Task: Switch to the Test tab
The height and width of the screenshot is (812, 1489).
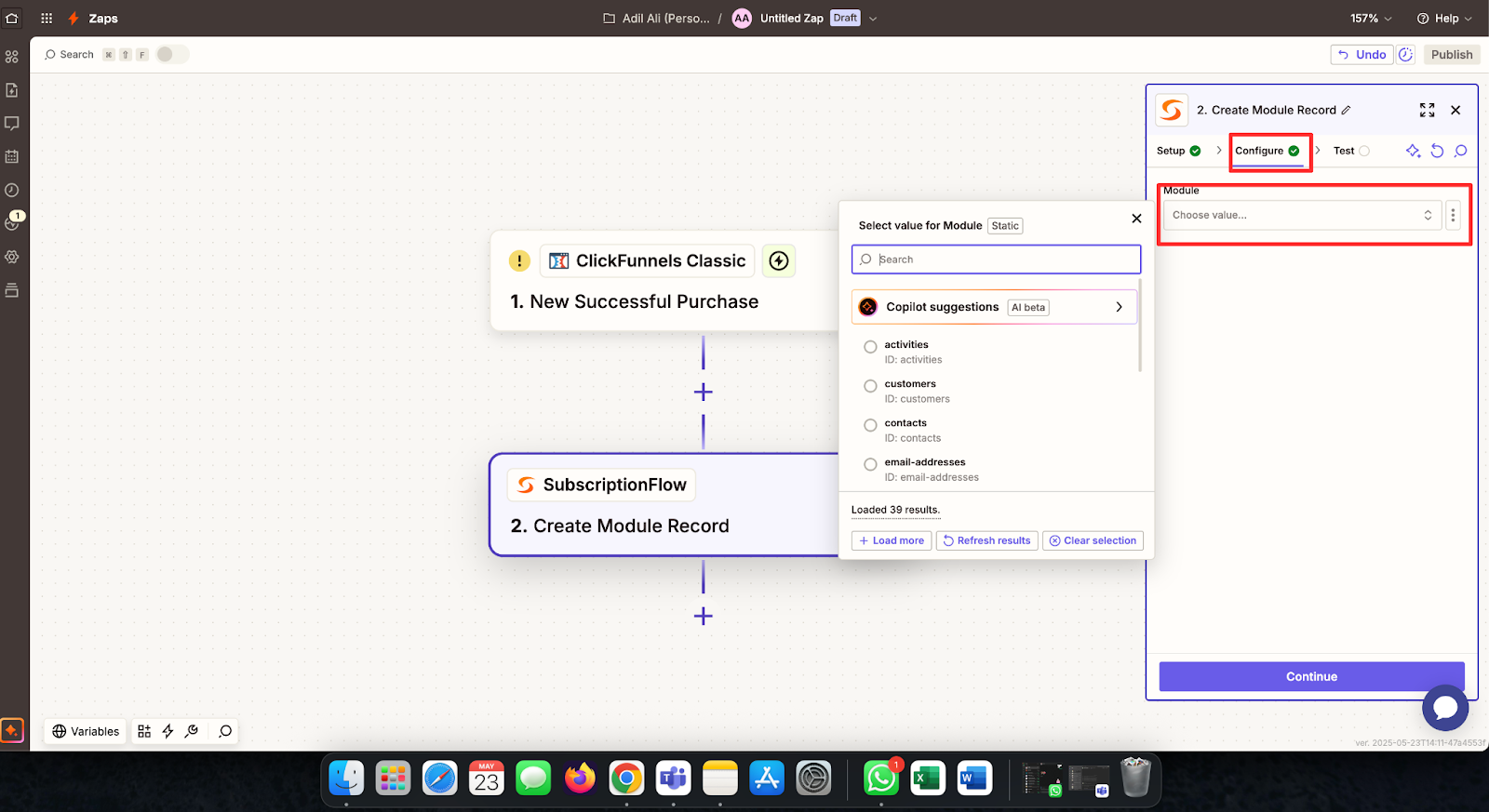Action: (1351, 151)
